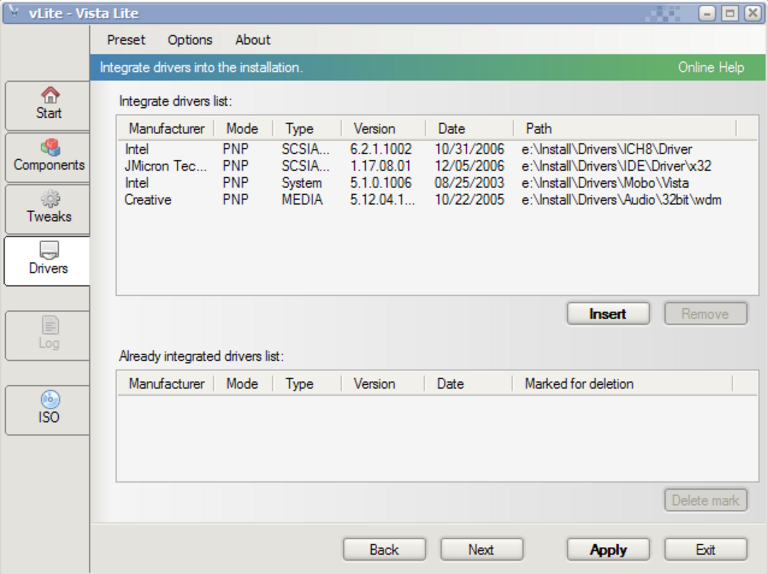Click date 10/22/2005 cell
This screenshot has height=574, width=768.
469,200
